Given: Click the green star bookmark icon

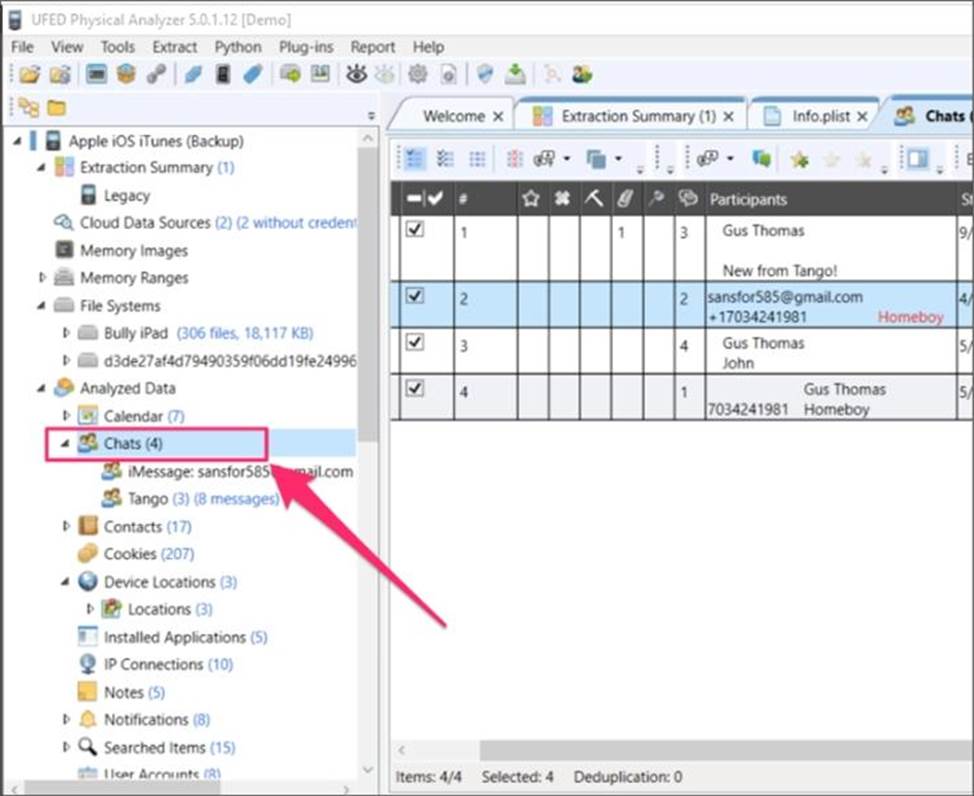Looking at the screenshot, I should 798,159.
